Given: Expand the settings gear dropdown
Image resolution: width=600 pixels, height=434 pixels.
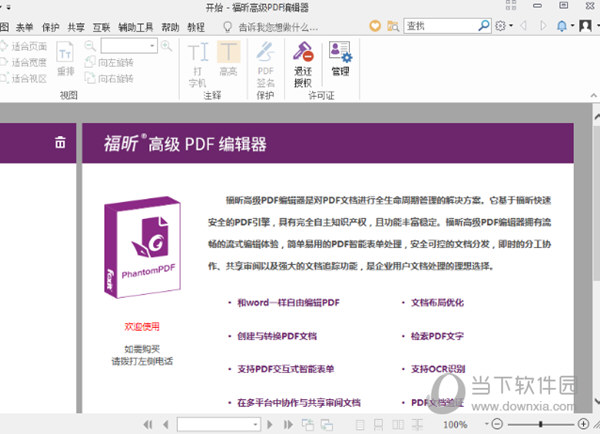Looking at the screenshot, I should (502, 25).
